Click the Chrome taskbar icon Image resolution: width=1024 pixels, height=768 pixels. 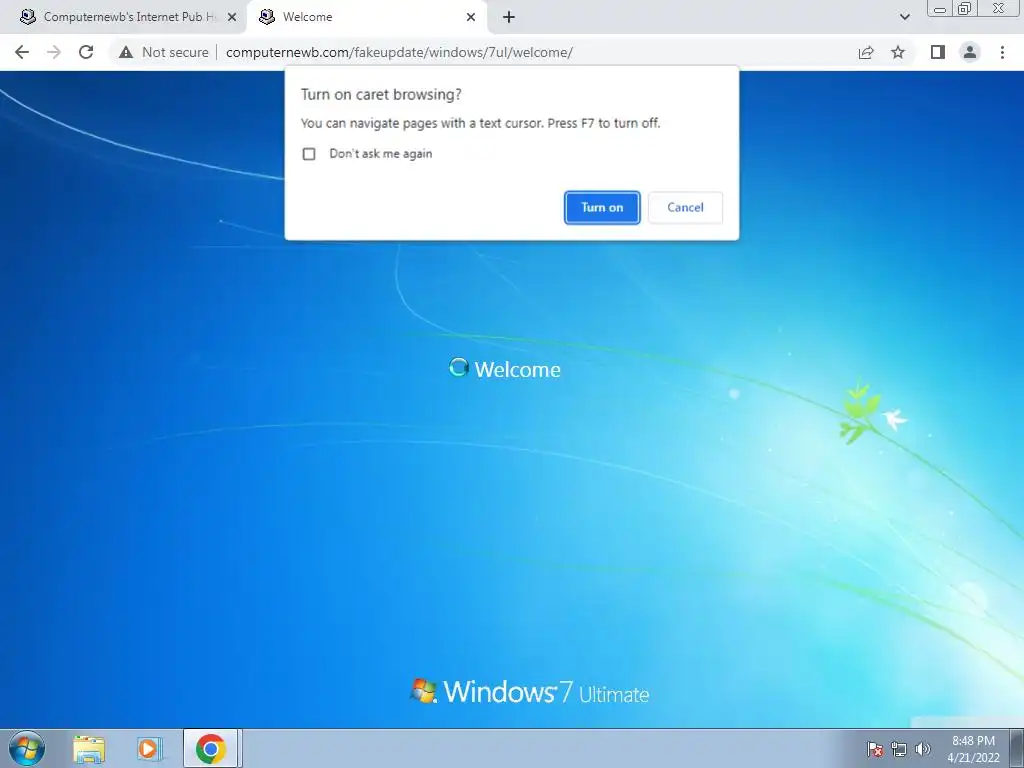coord(210,749)
